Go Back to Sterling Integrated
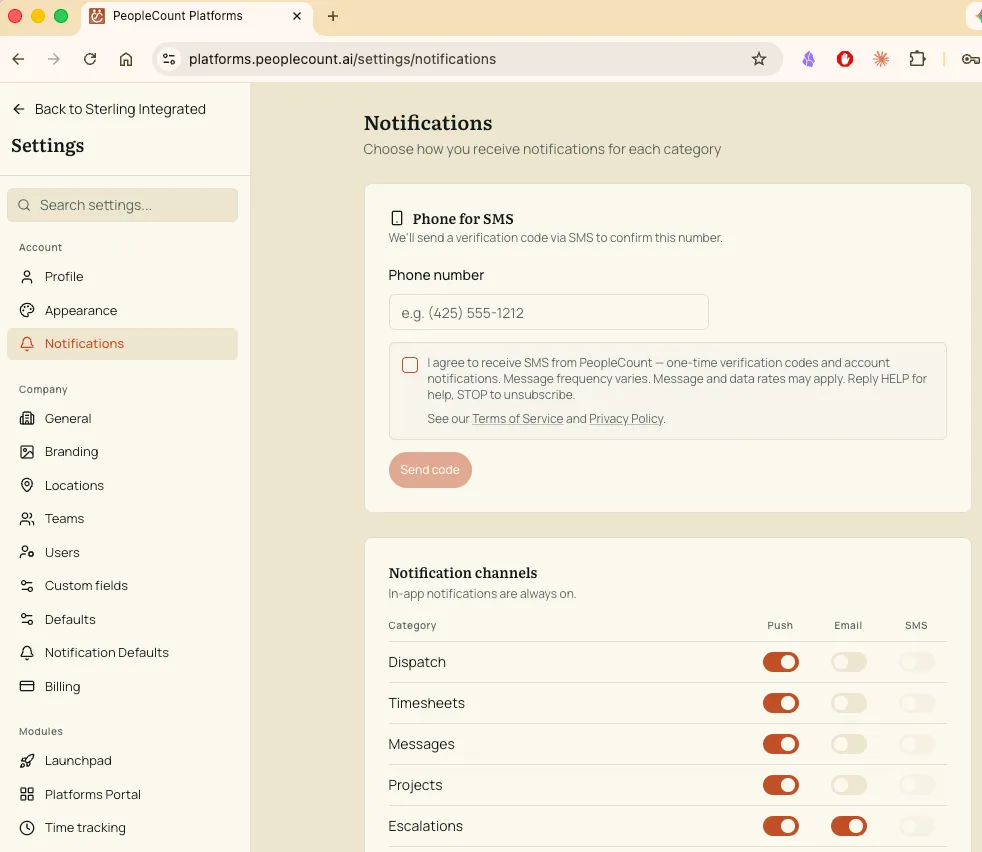 point(110,109)
